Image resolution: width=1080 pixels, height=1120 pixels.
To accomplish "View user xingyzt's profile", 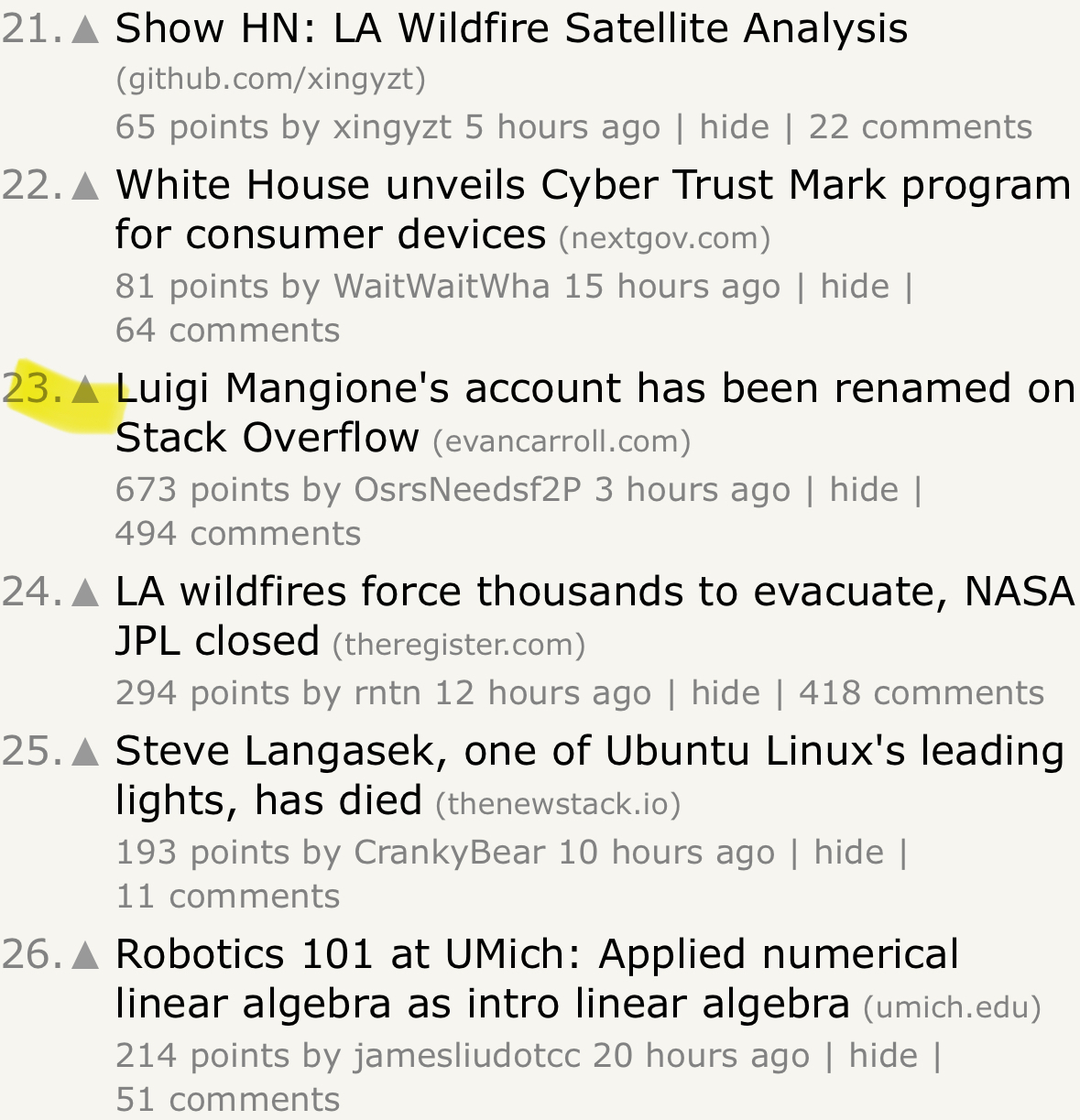I will [x=392, y=127].
